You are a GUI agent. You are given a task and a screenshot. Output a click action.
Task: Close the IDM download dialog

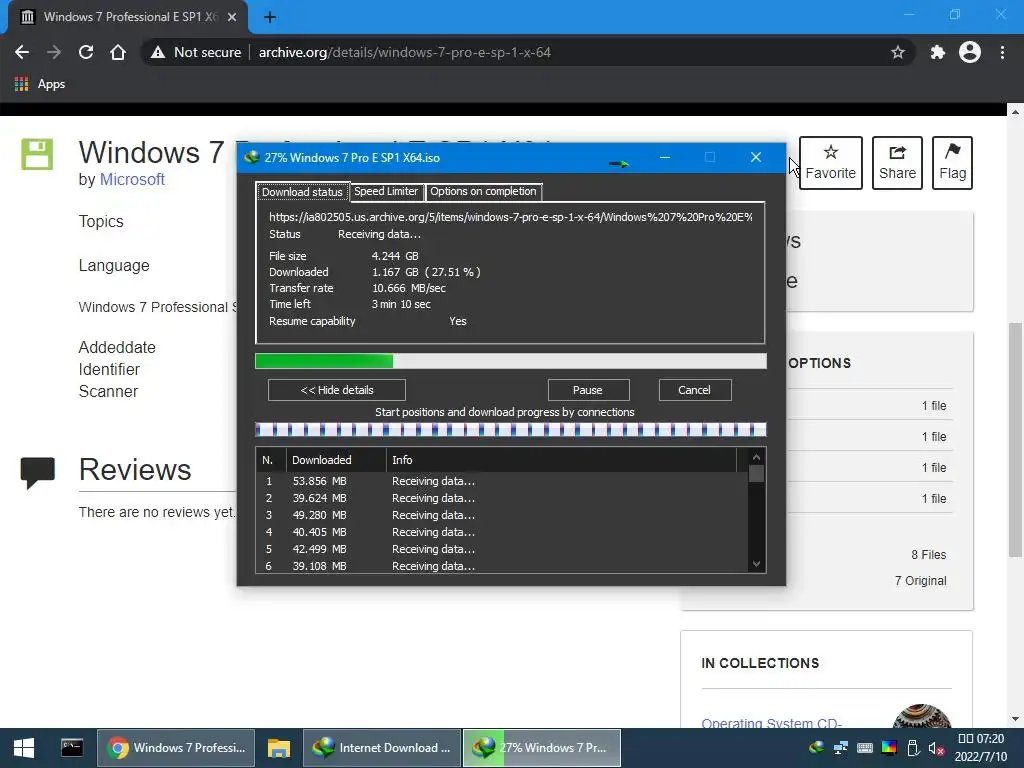pyautogui.click(x=756, y=157)
